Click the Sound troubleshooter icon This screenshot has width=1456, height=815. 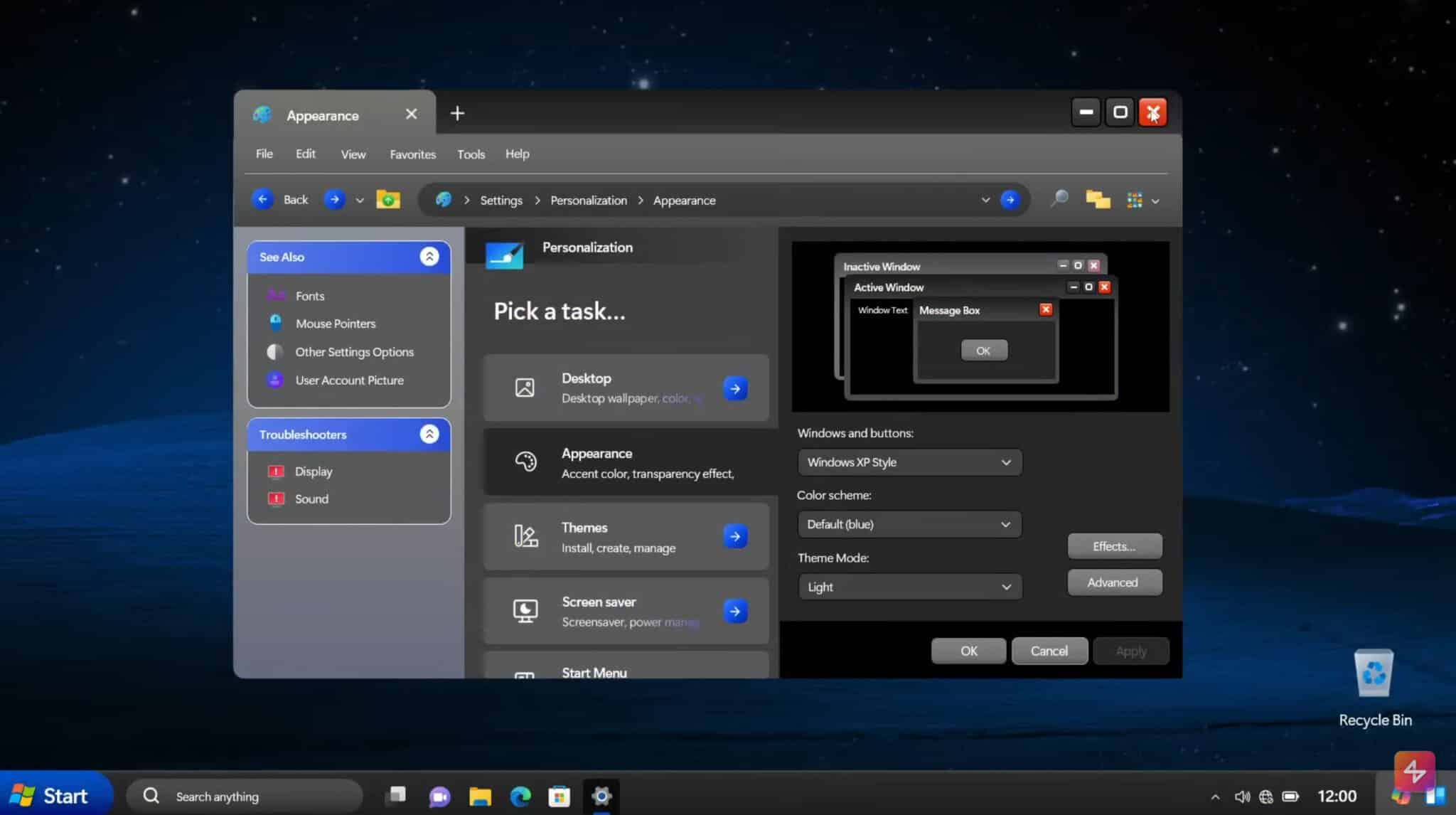(x=276, y=498)
